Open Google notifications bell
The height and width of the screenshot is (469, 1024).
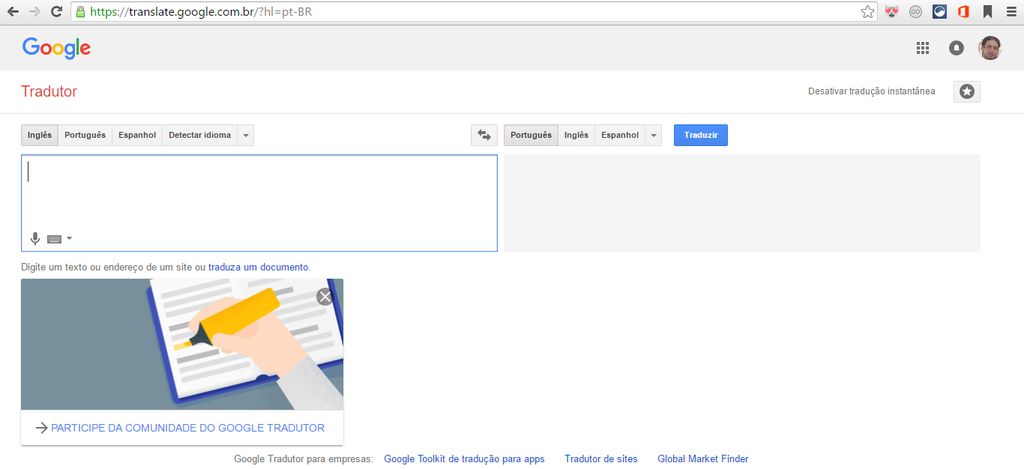tap(956, 48)
